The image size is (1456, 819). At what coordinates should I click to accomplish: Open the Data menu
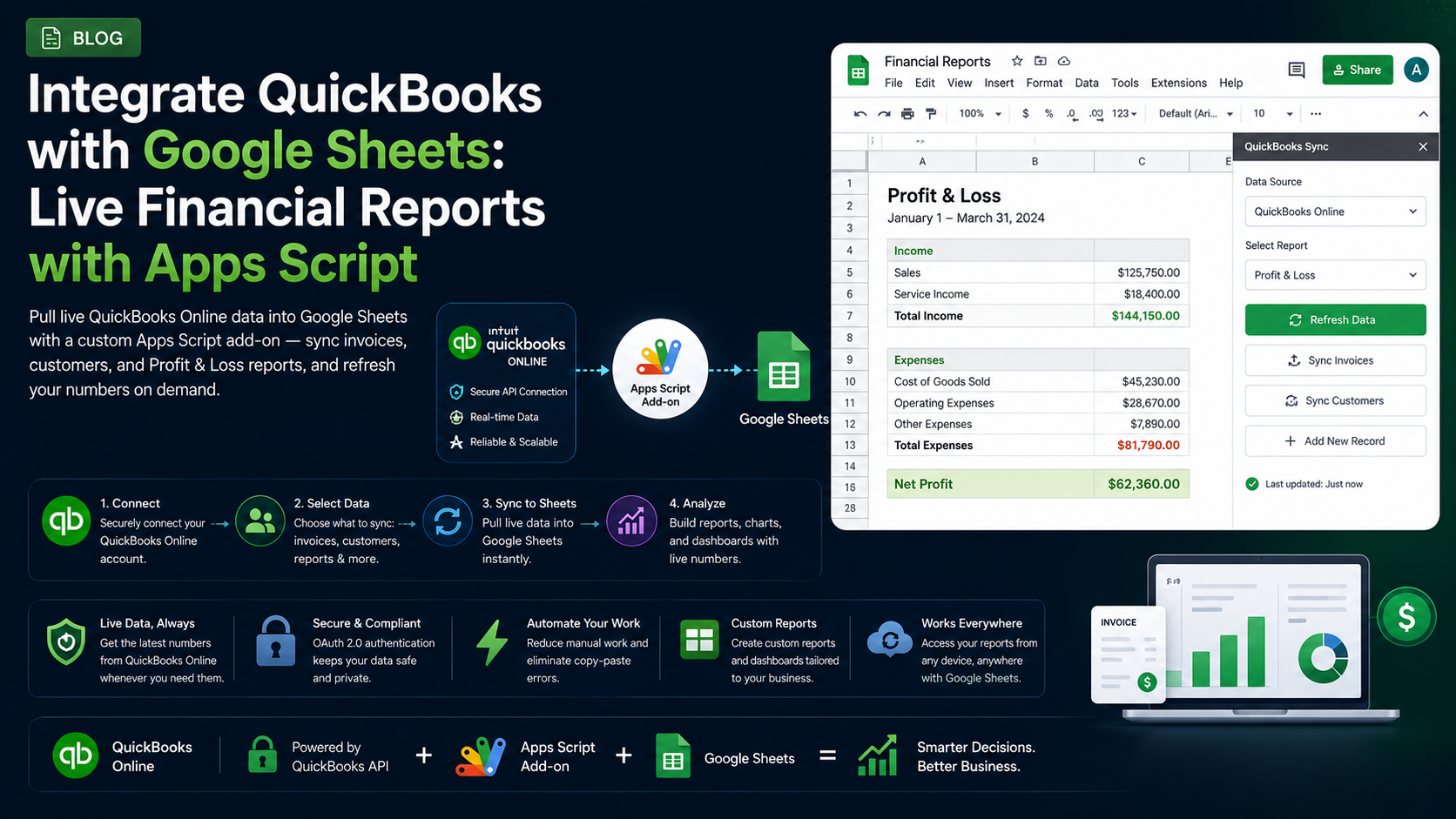coord(1087,83)
